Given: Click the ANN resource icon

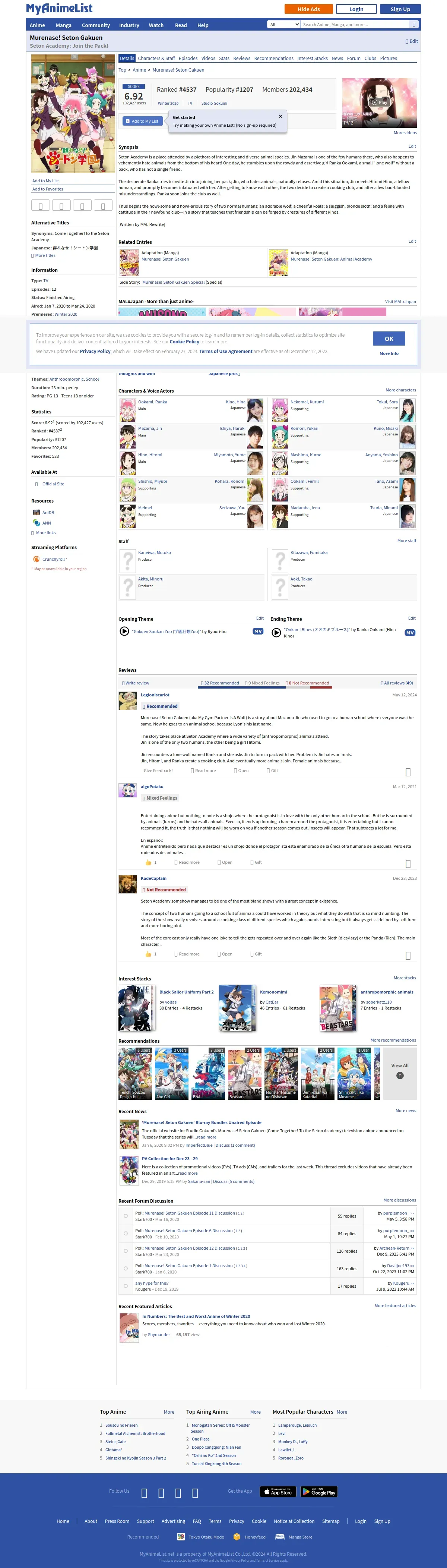Looking at the screenshot, I should [x=37, y=523].
